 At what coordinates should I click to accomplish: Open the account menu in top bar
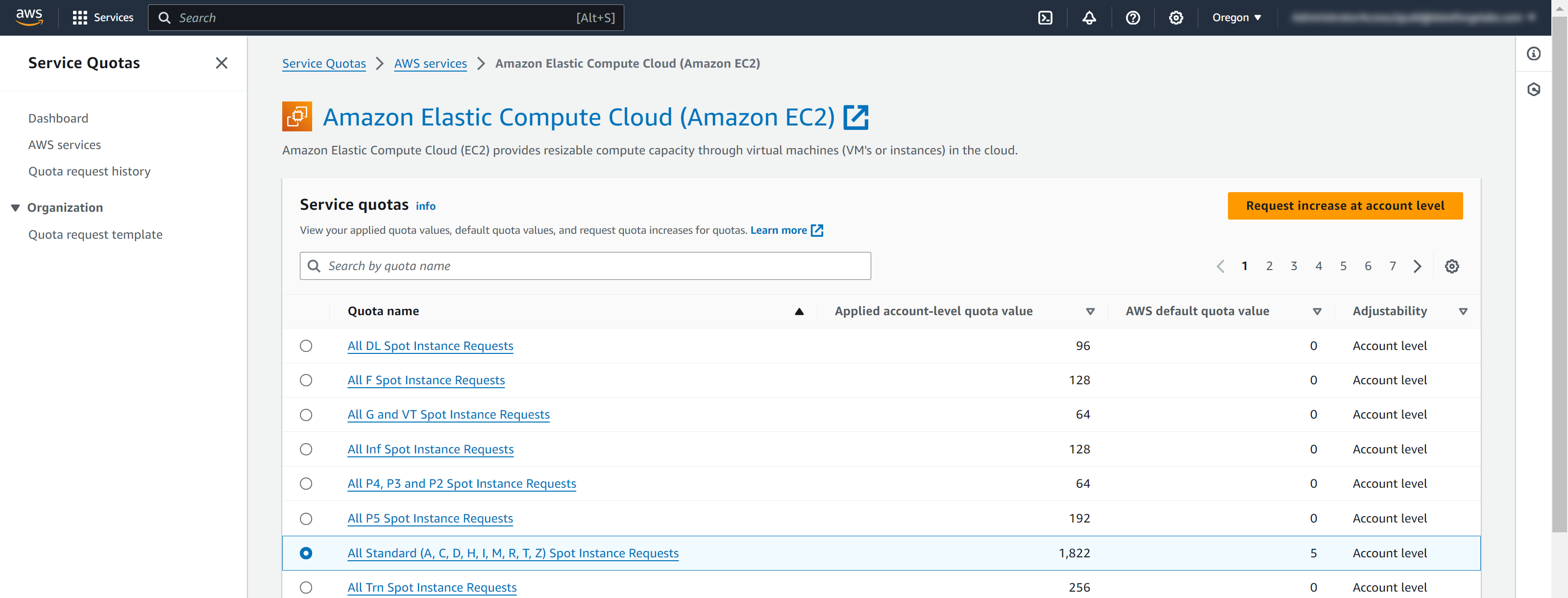[x=1413, y=18]
